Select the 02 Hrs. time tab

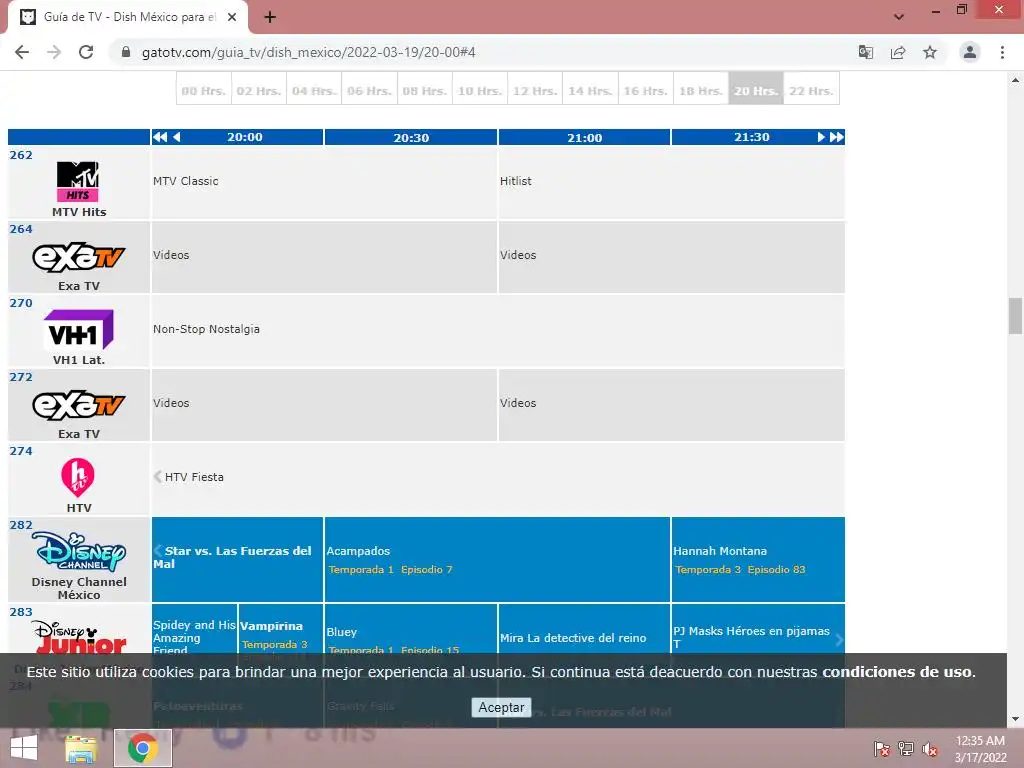click(259, 91)
